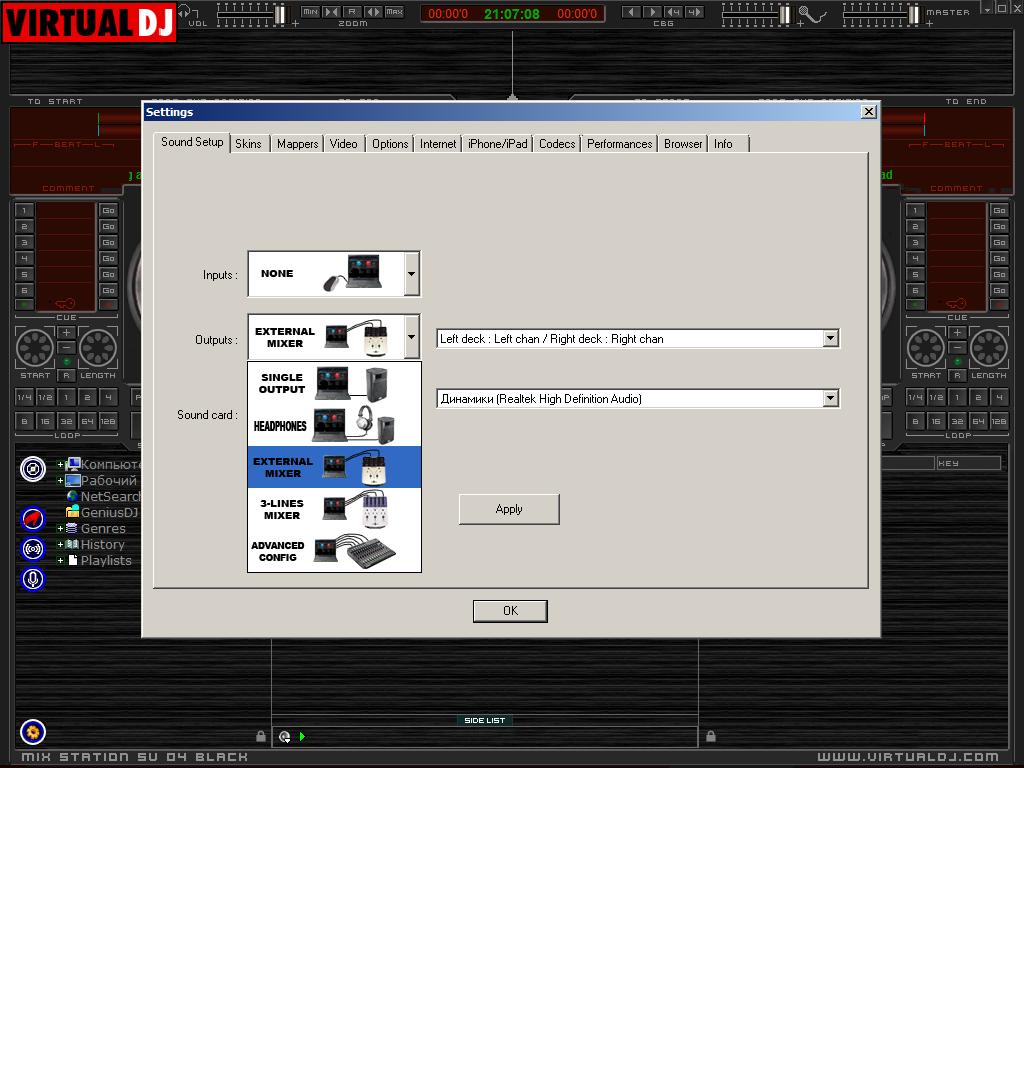1024x1067 pixels.
Task: Open the sound card Realtek dropdown
Action: click(x=830, y=398)
